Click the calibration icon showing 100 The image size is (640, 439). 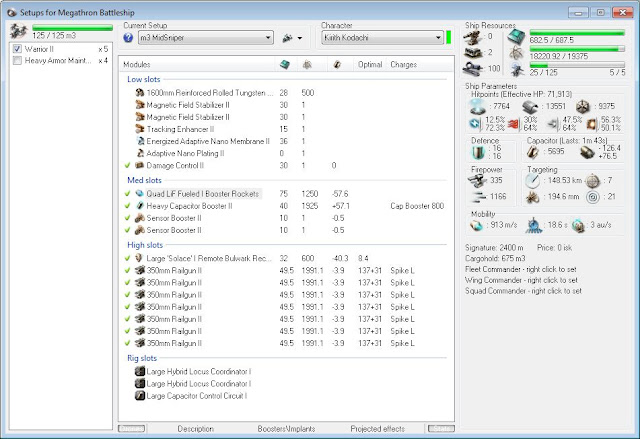pos(473,68)
